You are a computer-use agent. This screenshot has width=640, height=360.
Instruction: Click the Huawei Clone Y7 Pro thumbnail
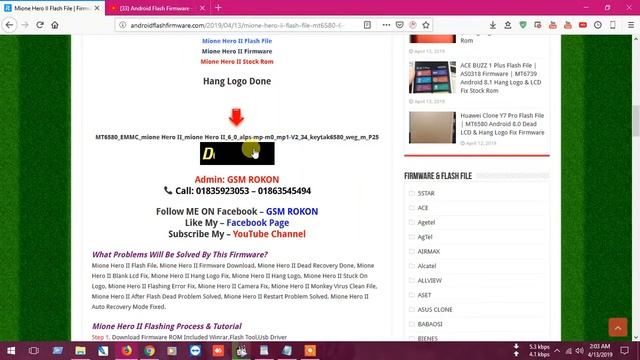432,127
